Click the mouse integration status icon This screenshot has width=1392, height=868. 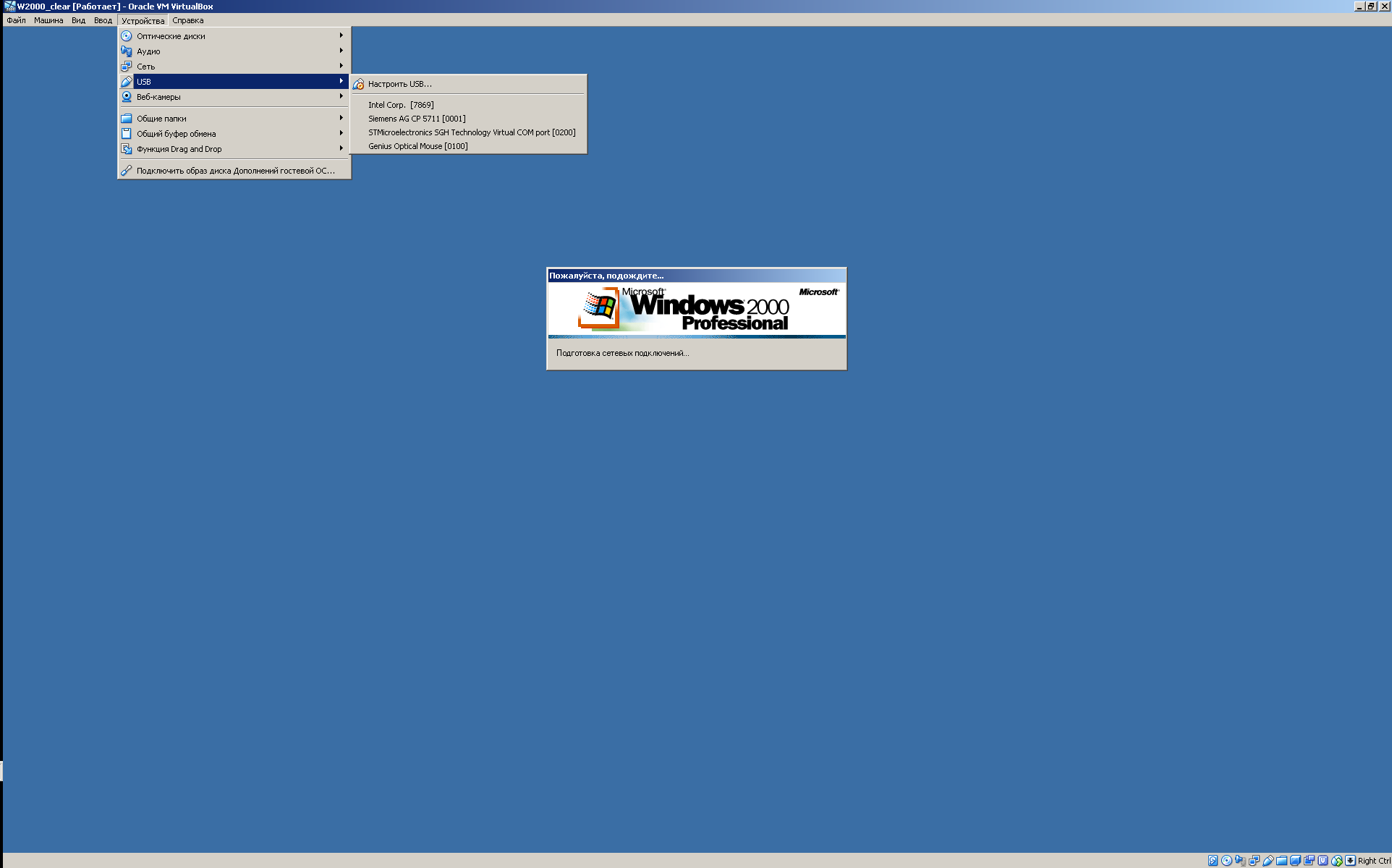[x=1337, y=861]
